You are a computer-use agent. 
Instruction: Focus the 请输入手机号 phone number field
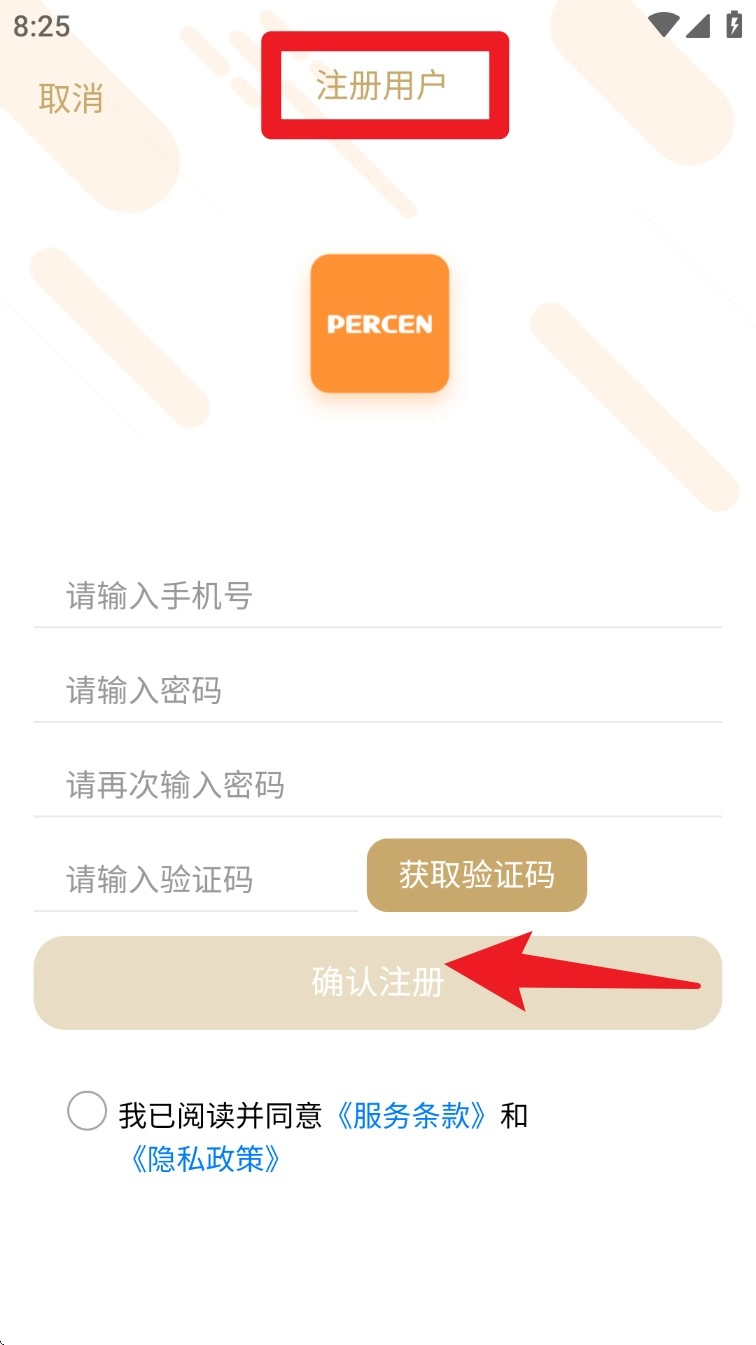coord(378,596)
